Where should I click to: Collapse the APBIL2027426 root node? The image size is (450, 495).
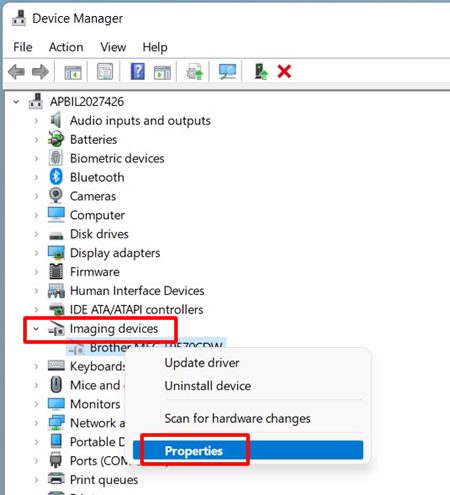pos(16,102)
